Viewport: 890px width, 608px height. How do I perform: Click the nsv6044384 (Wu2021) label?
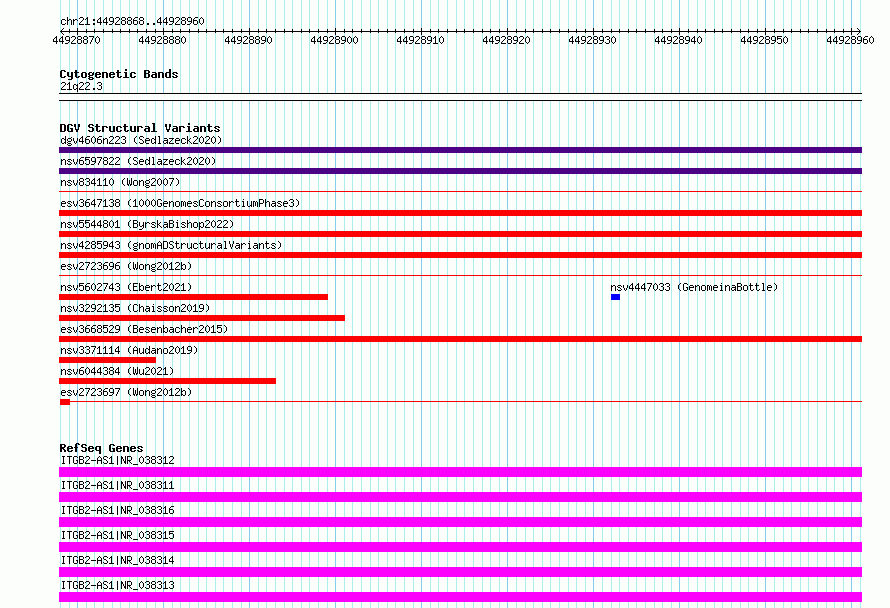coord(117,371)
